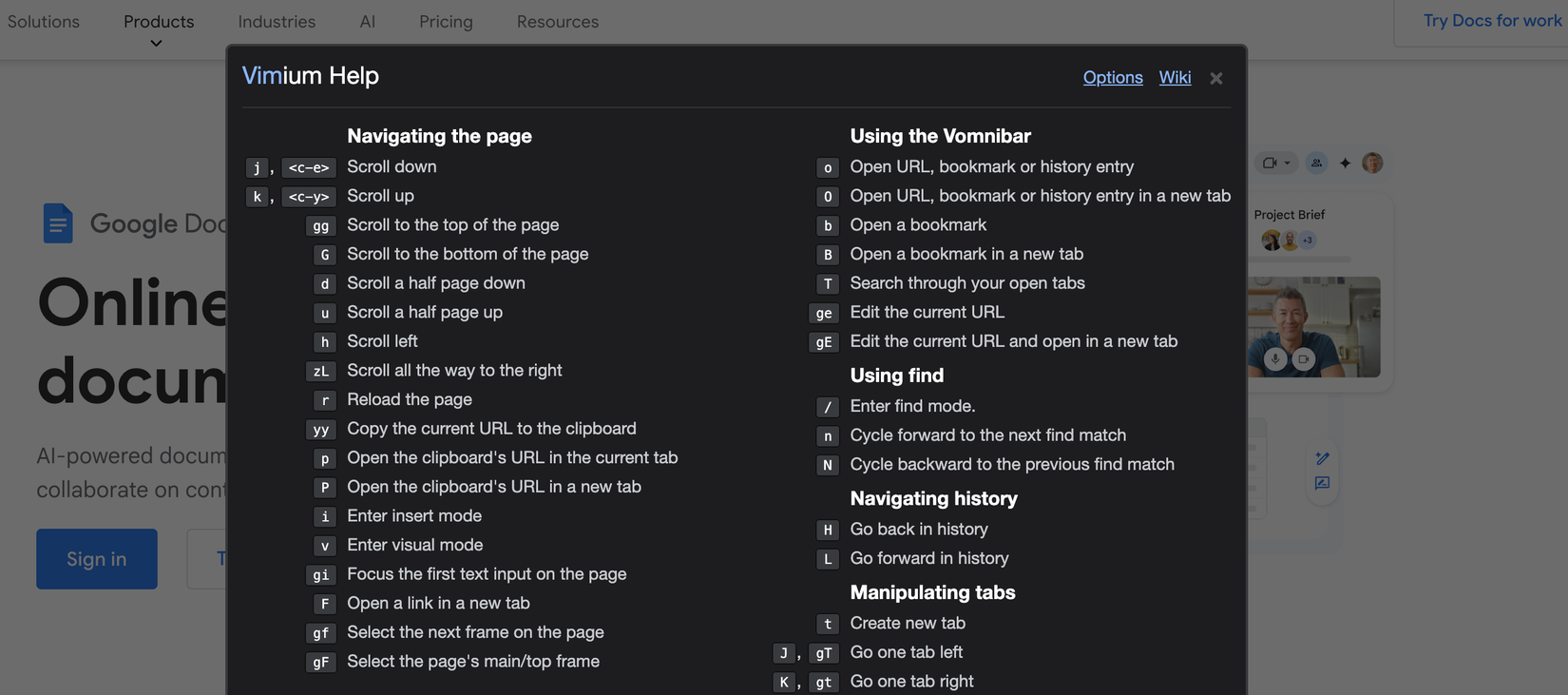The width and height of the screenshot is (1568, 695).
Task: Click the 'j' key badge
Action: [x=257, y=168]
